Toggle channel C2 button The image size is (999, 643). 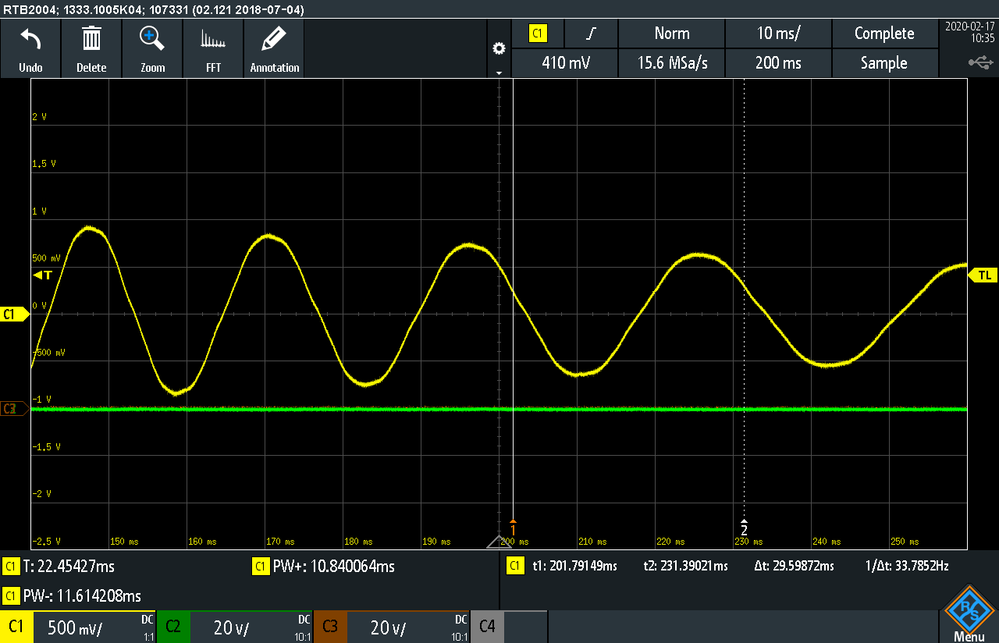(173, 626)
